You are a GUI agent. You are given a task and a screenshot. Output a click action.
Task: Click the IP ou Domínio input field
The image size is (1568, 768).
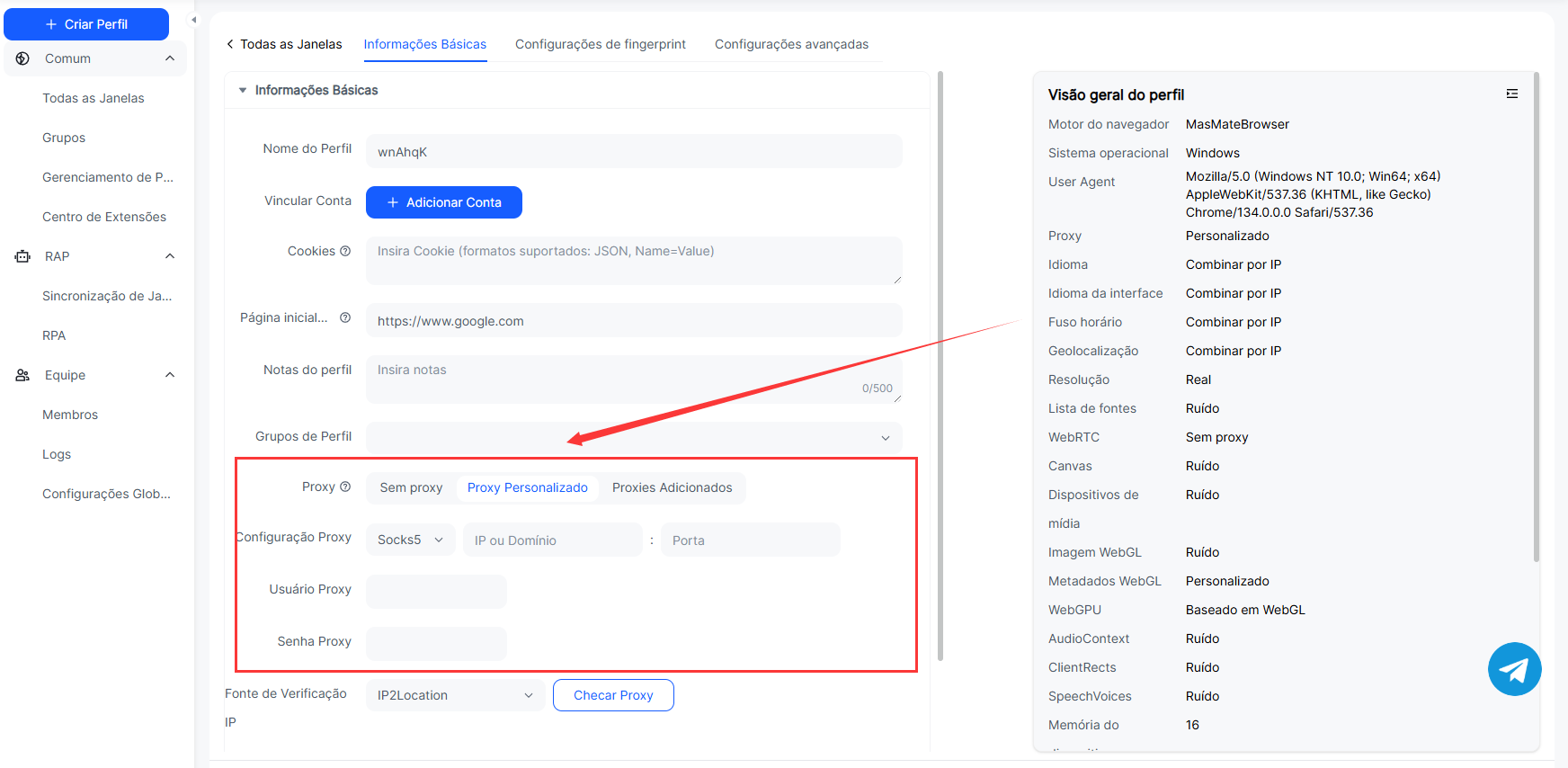(x=552, y=540)
